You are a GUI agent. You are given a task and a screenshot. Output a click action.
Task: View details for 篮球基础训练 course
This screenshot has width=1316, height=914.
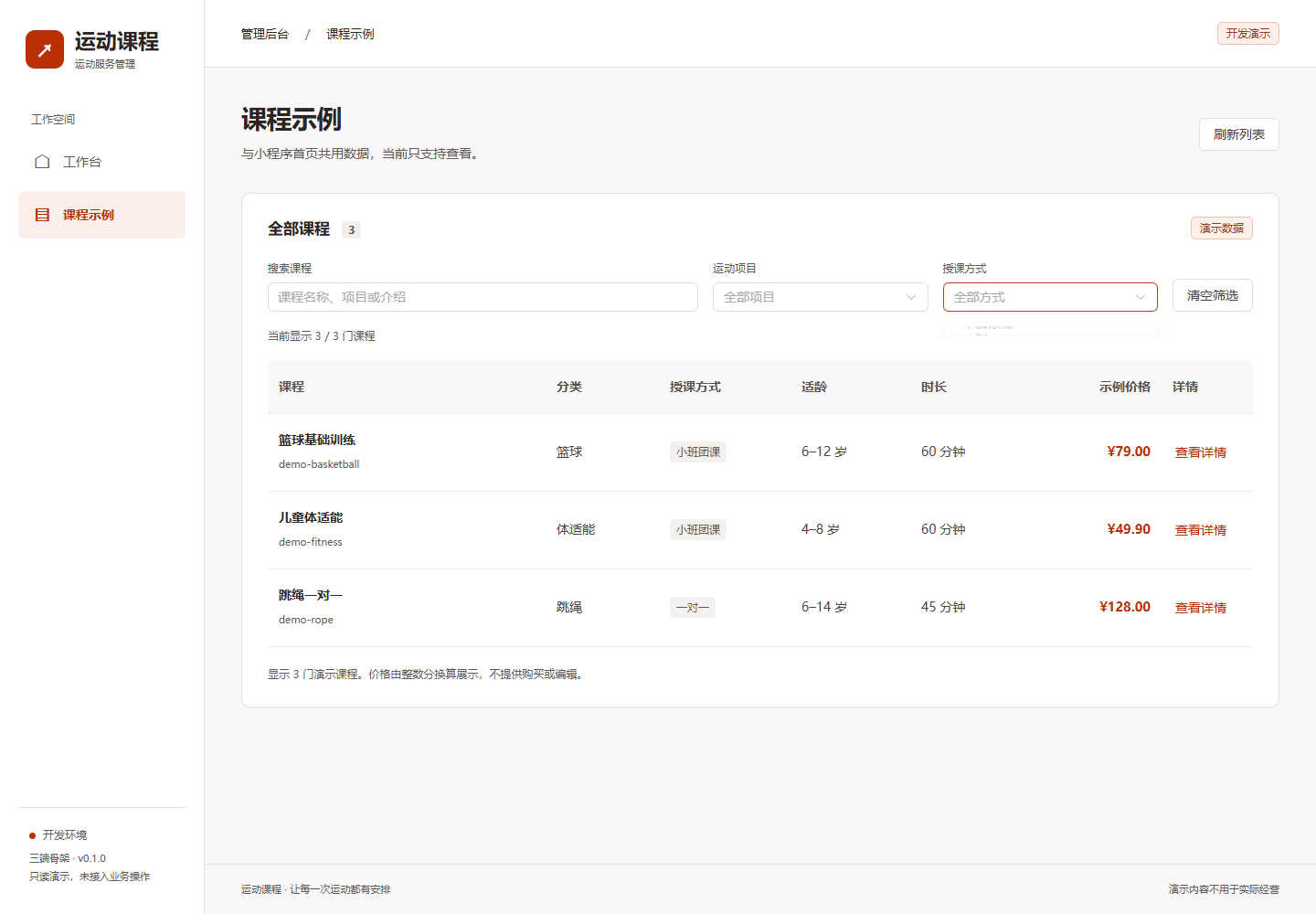[x=1200, y=452]
